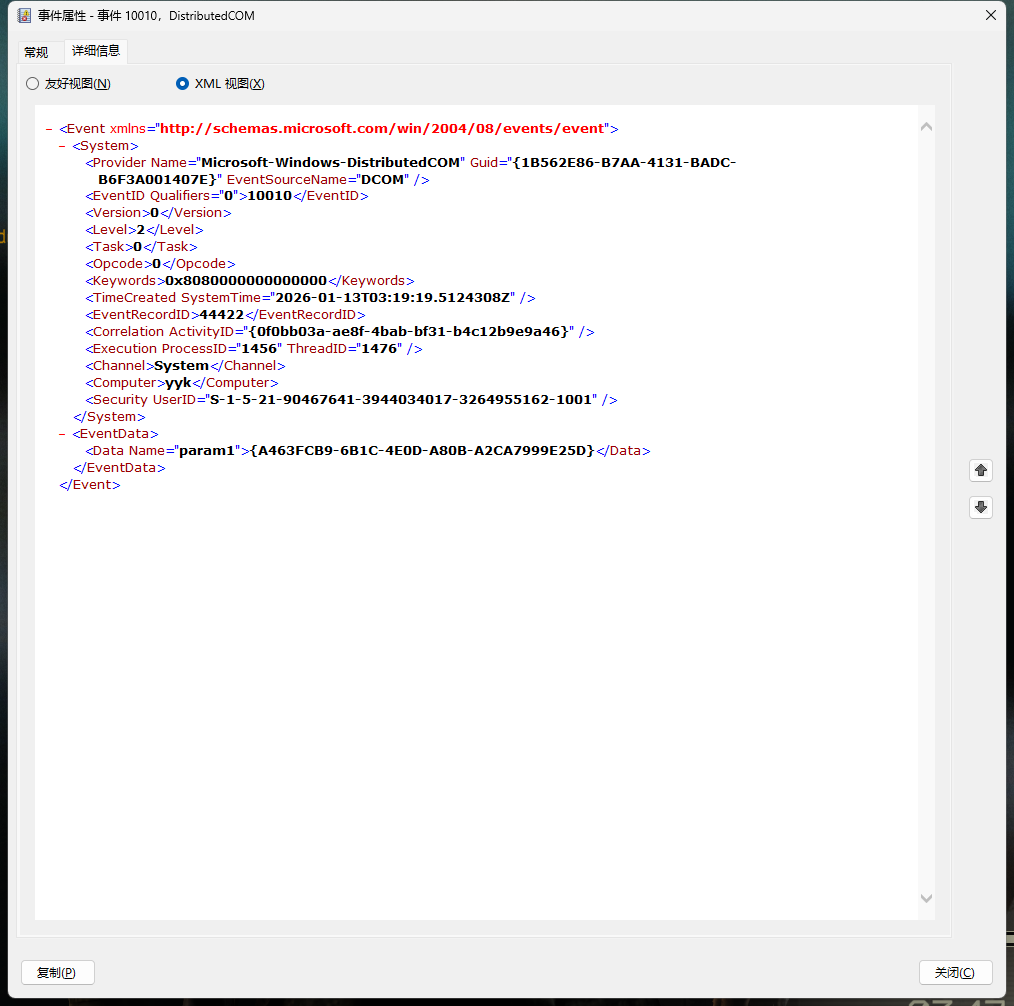Click the Channel value System
Image resolution: width=1014 pixels, height=1006 pixels.
point(181,365)
